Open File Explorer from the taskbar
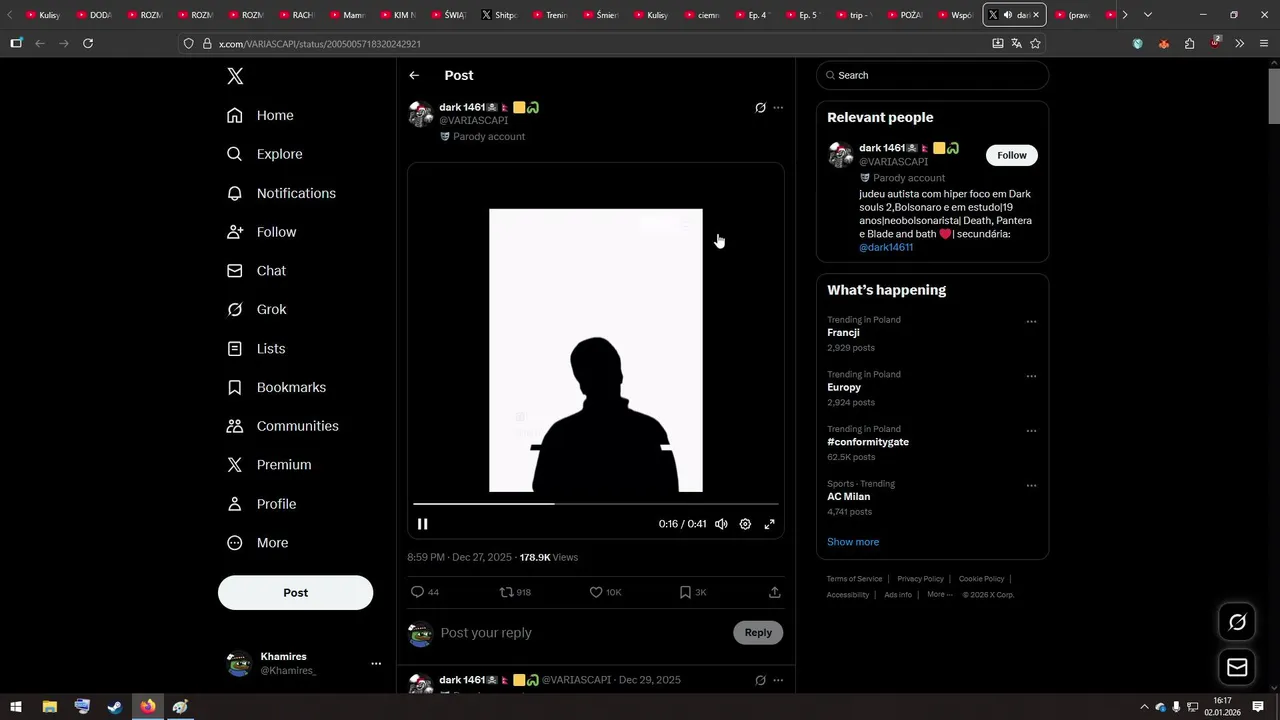This screenshot has height=720, width=1280. [49, 707]
